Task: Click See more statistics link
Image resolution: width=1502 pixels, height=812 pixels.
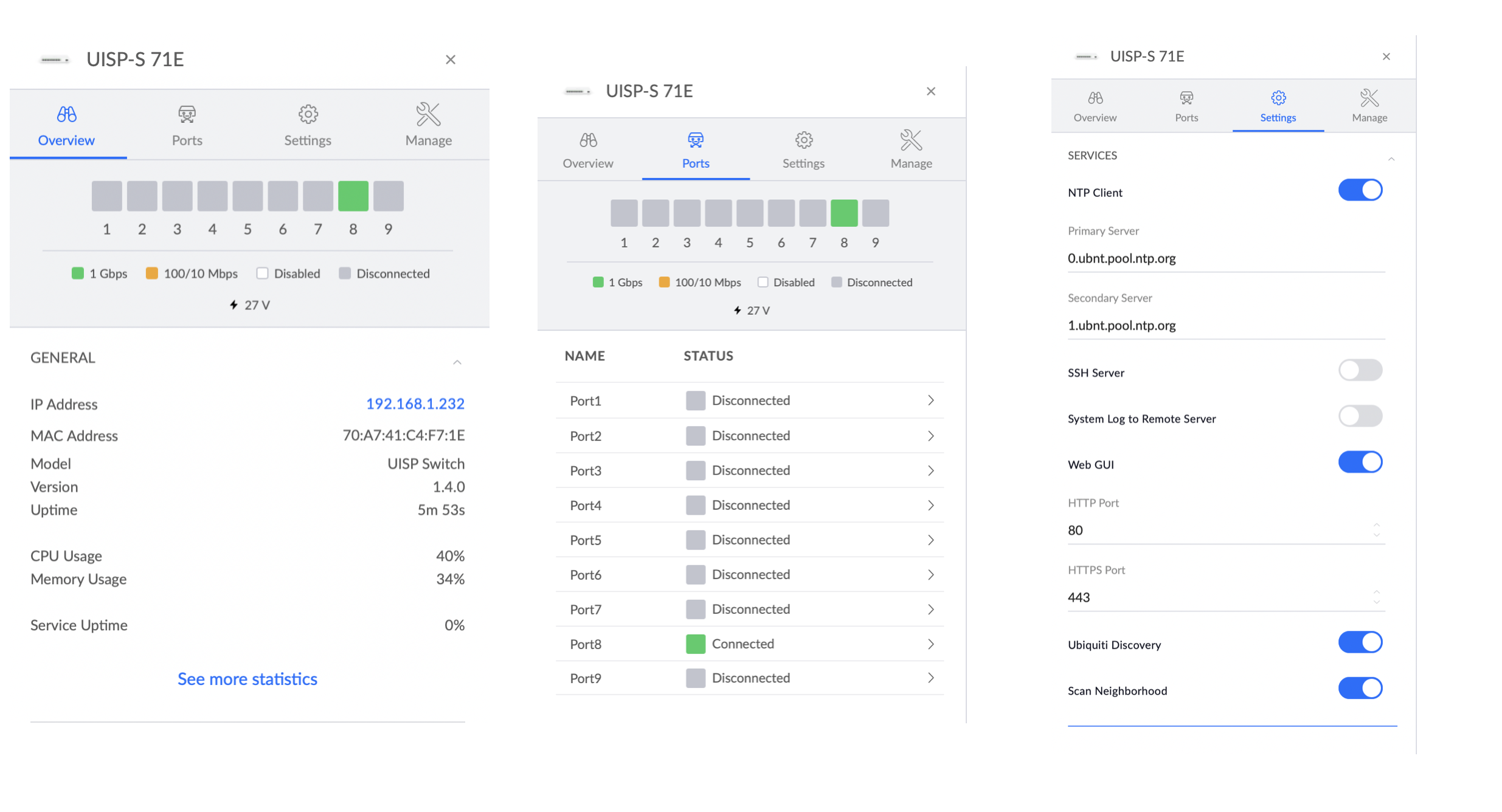Action: 247,679
